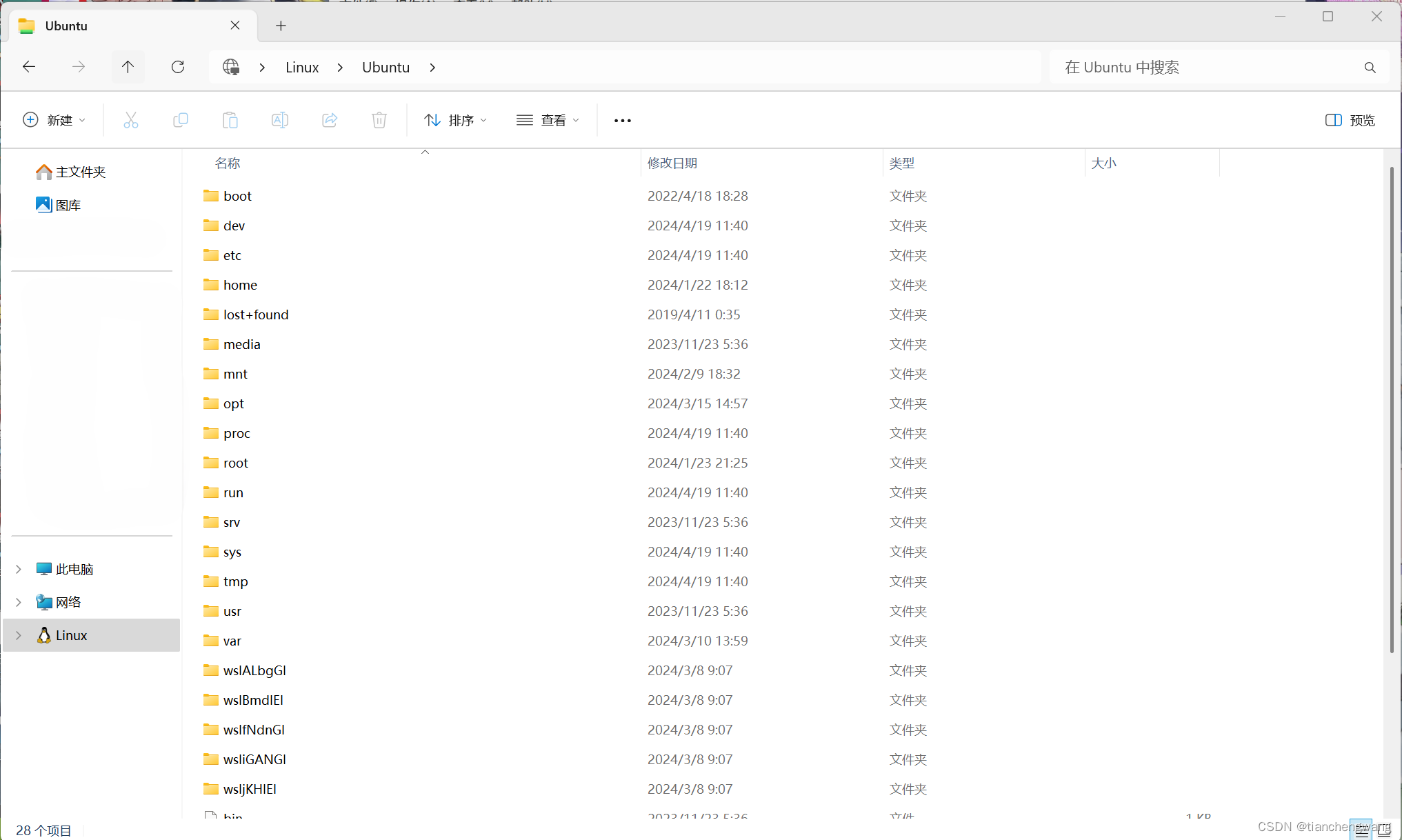Switch to large icons view in status bar
Viewport: 1402px width, 840px height.
(x=1384, y=830)
